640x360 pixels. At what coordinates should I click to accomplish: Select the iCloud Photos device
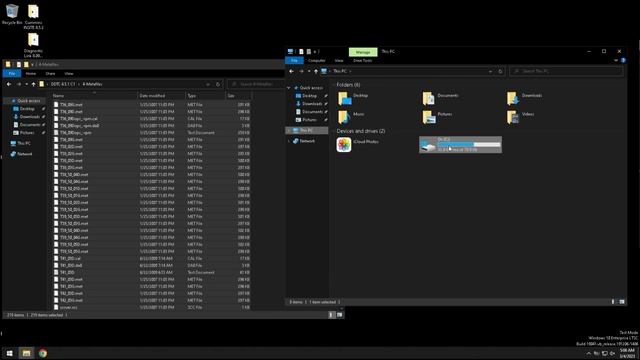click(358, 144)
